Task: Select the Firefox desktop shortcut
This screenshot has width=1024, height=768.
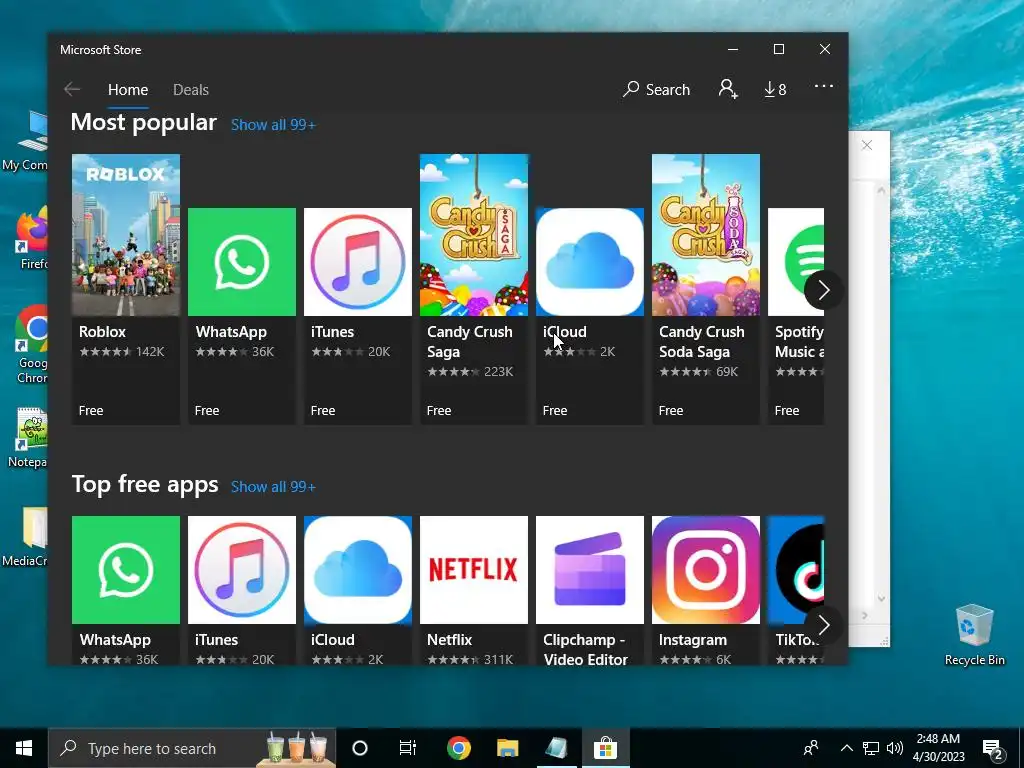Action: (33, 238)
